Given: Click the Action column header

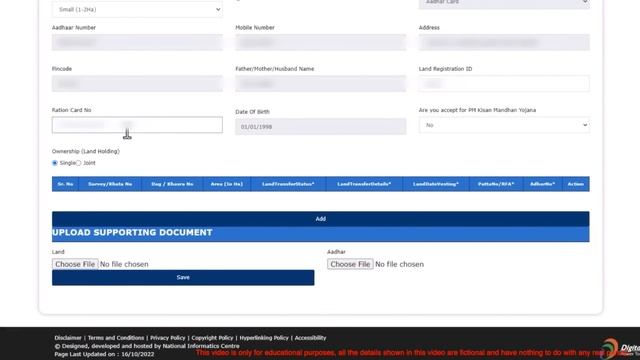Looking at the screenshot, I should pyautogui.click(x=576, y=184).
